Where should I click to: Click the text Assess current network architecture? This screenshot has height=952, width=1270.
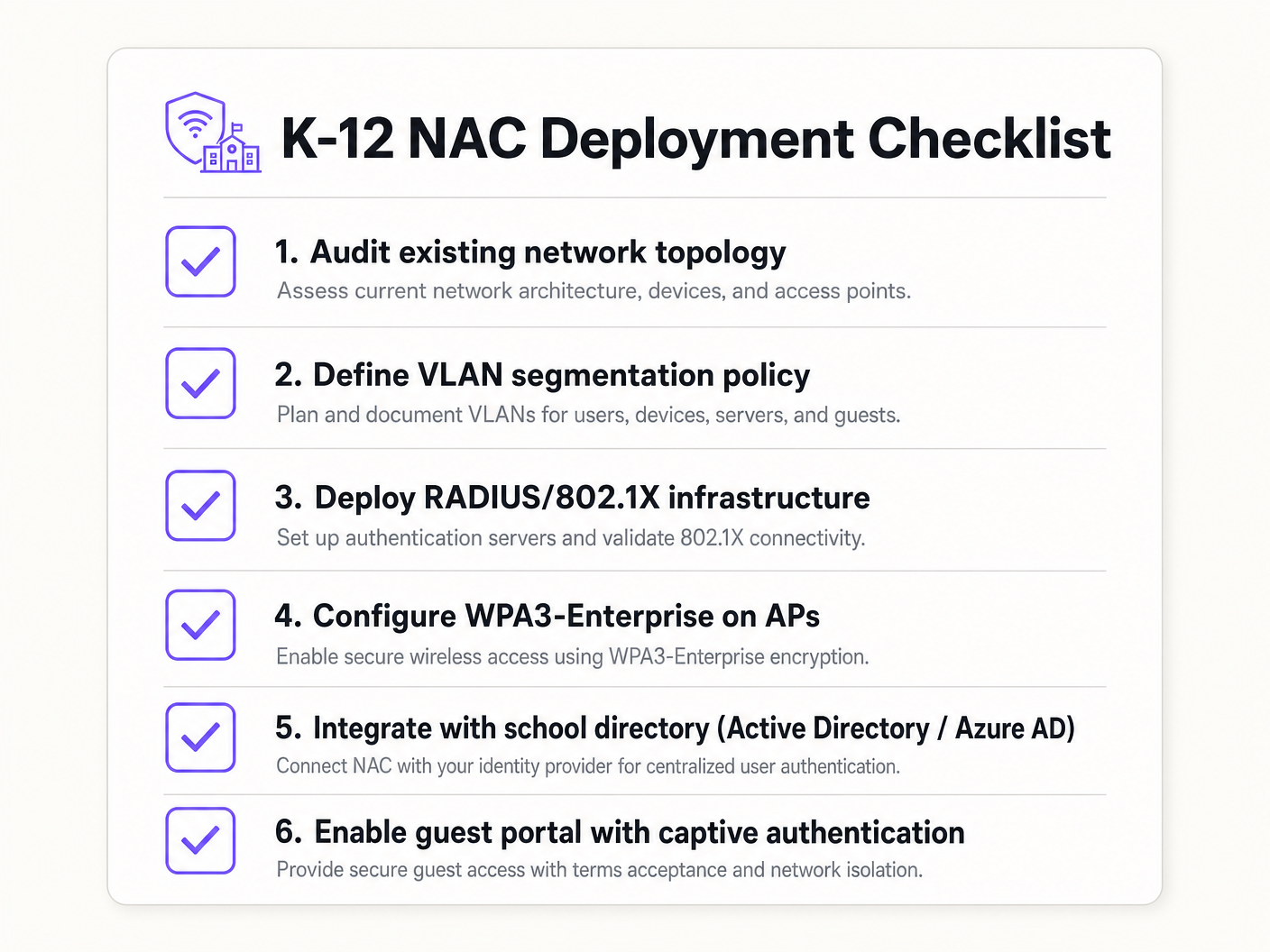(x=594, y=291)
